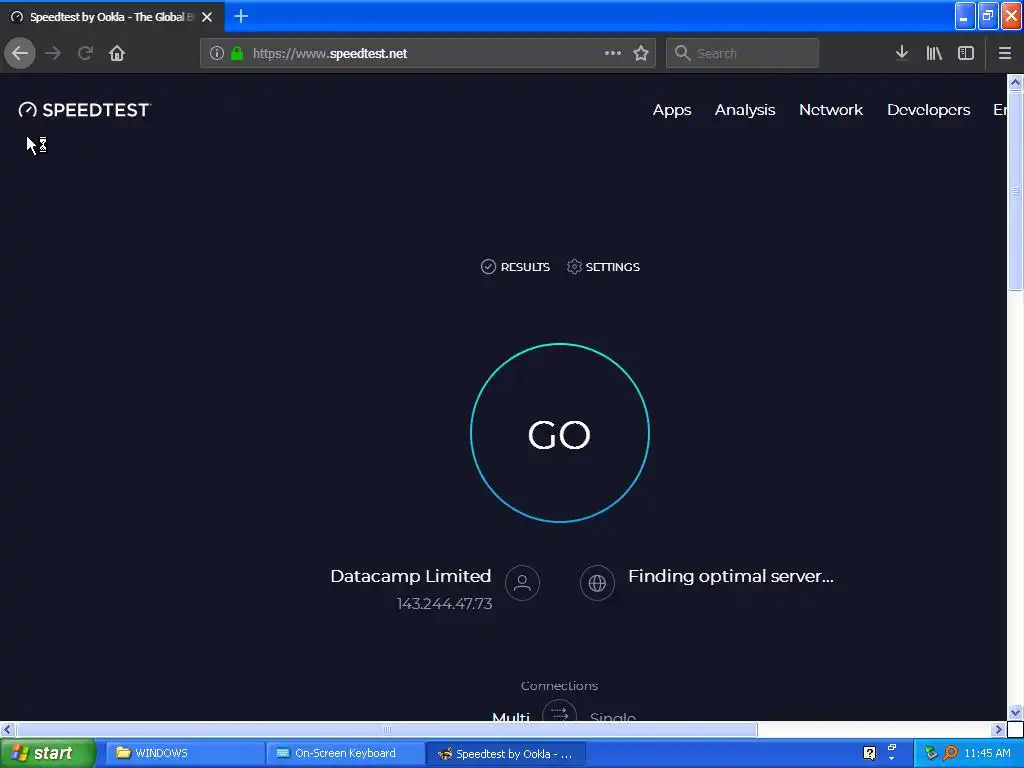Restore down the Firefox window
Viewport: 1024px width, 768px height.
988,16
